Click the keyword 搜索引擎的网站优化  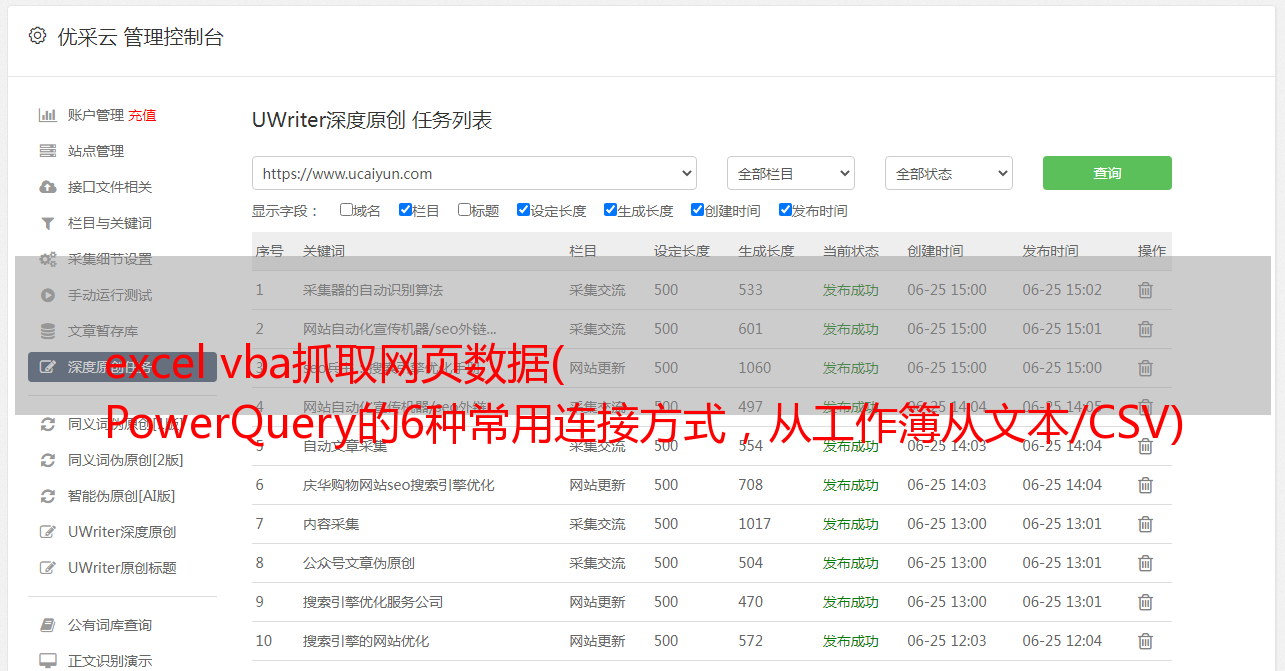tap(366, 641)
